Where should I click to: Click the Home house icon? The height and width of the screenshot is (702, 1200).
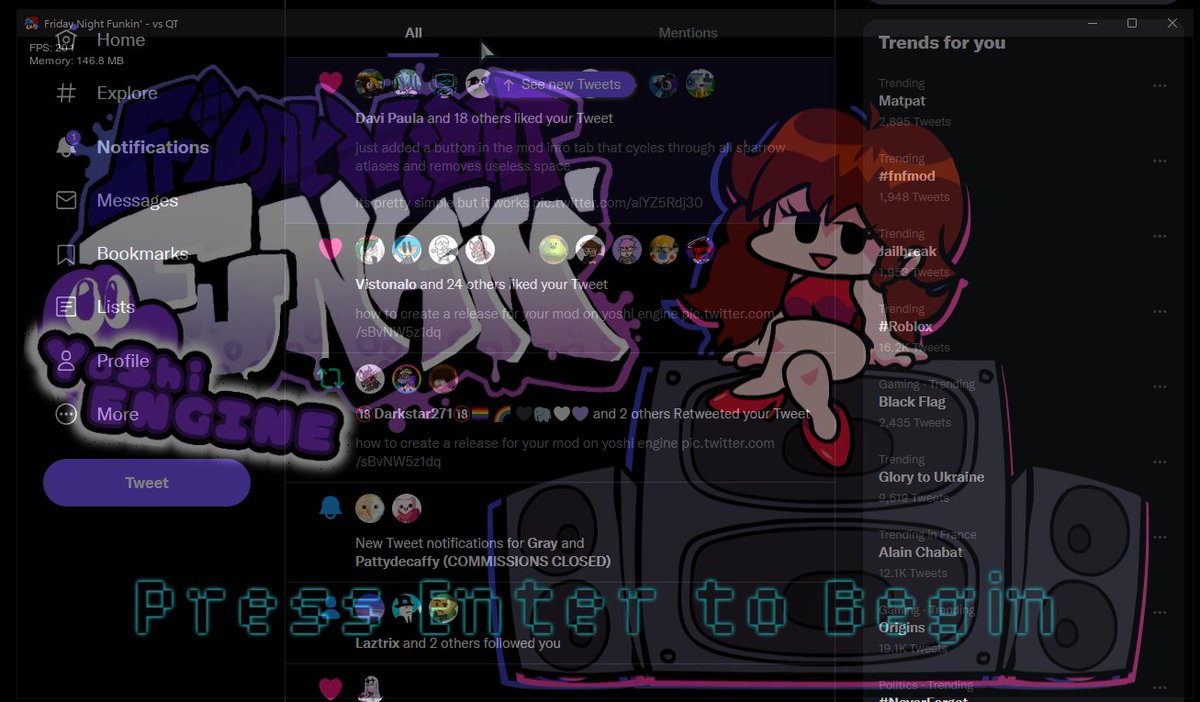pos(66,40)
